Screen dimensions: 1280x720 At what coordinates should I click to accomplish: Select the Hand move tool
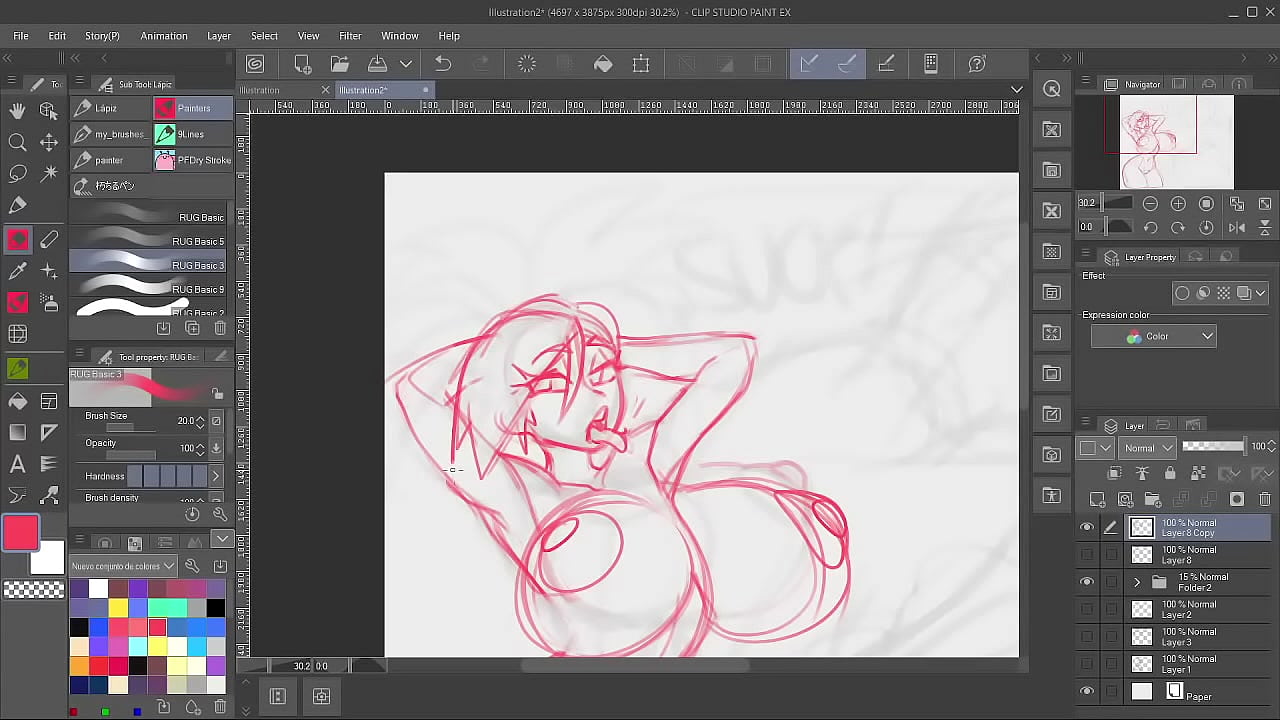click(x=17, y=111)
